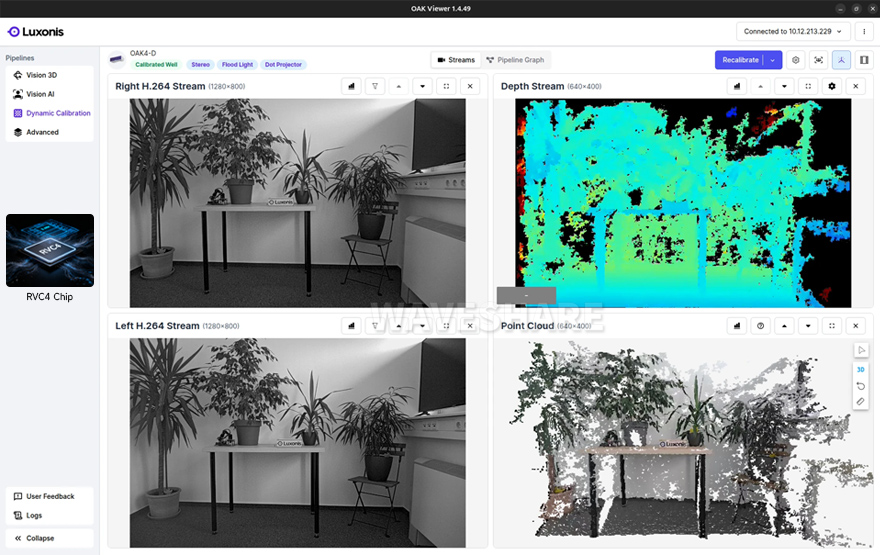Toggle 3D mode in Point Cloud view
The image size is (880, 555).
[x=861, y=369]
